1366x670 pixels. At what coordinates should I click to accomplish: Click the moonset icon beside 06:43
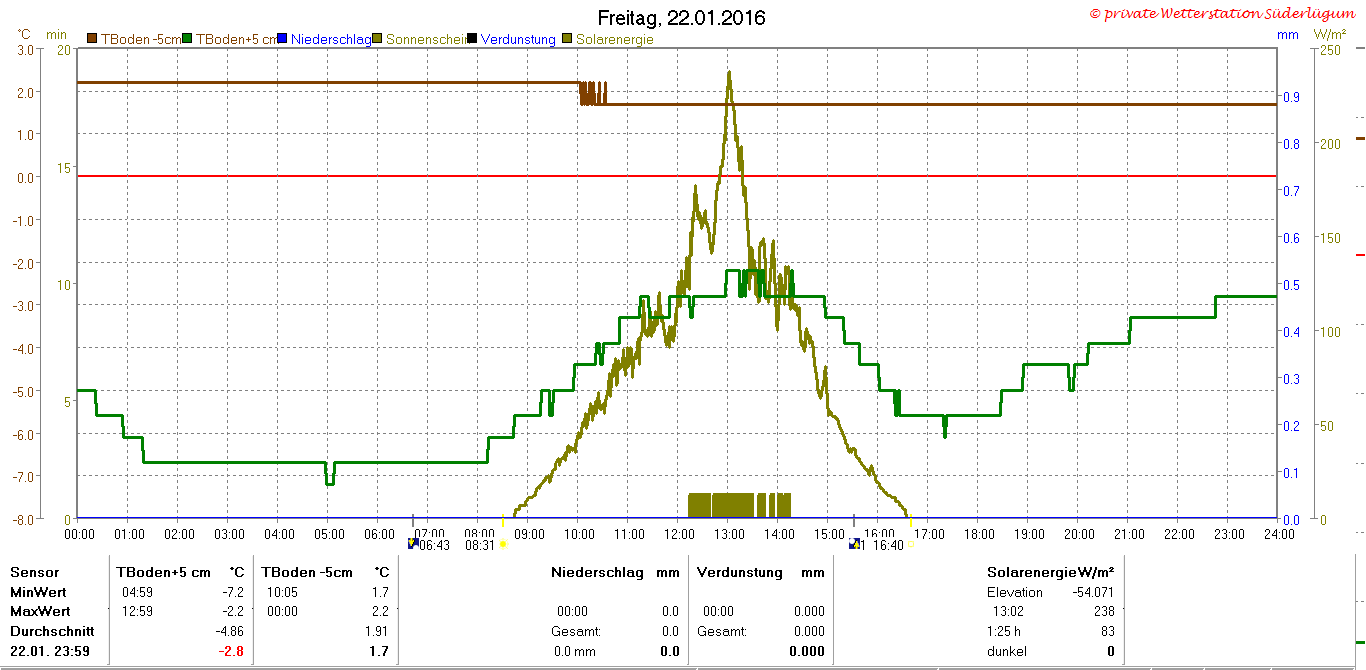(x=413, y=544)
